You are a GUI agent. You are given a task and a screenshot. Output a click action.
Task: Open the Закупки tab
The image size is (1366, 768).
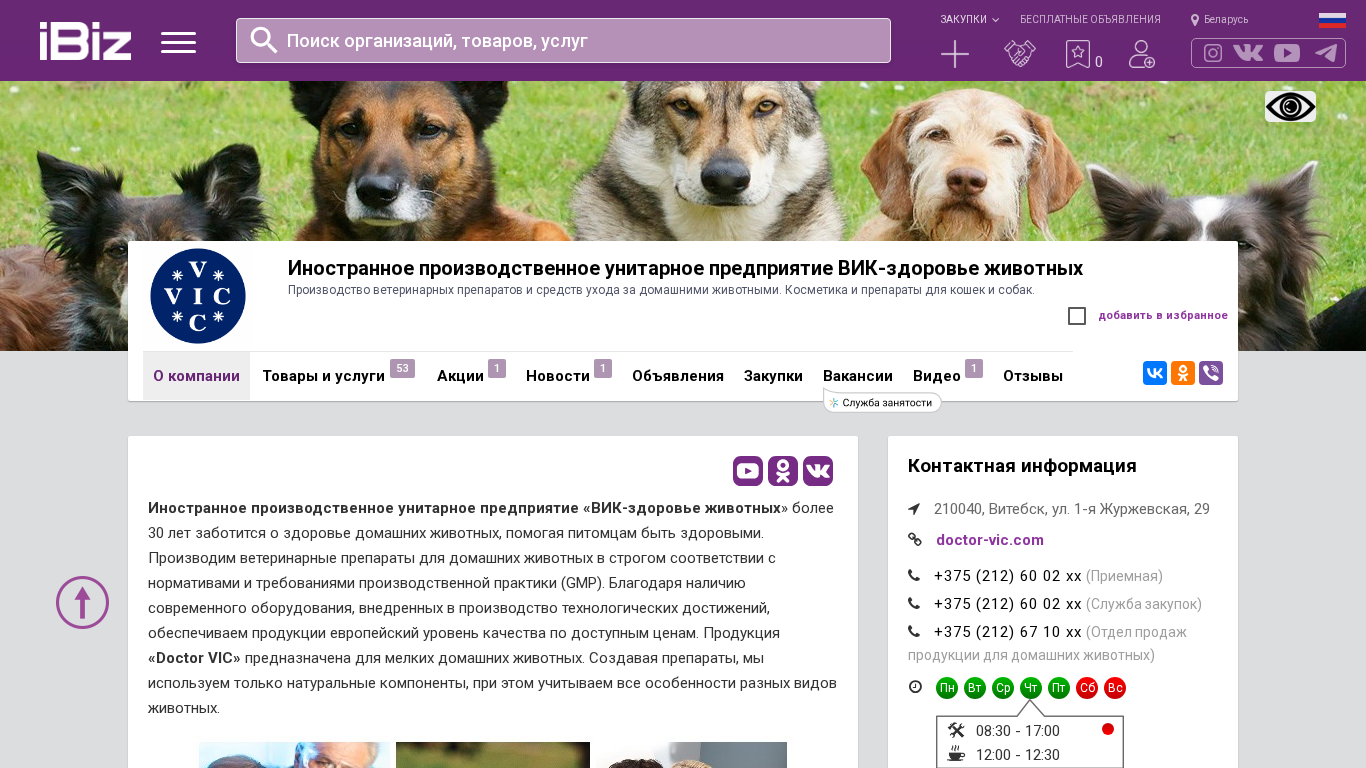pos(773,376)
